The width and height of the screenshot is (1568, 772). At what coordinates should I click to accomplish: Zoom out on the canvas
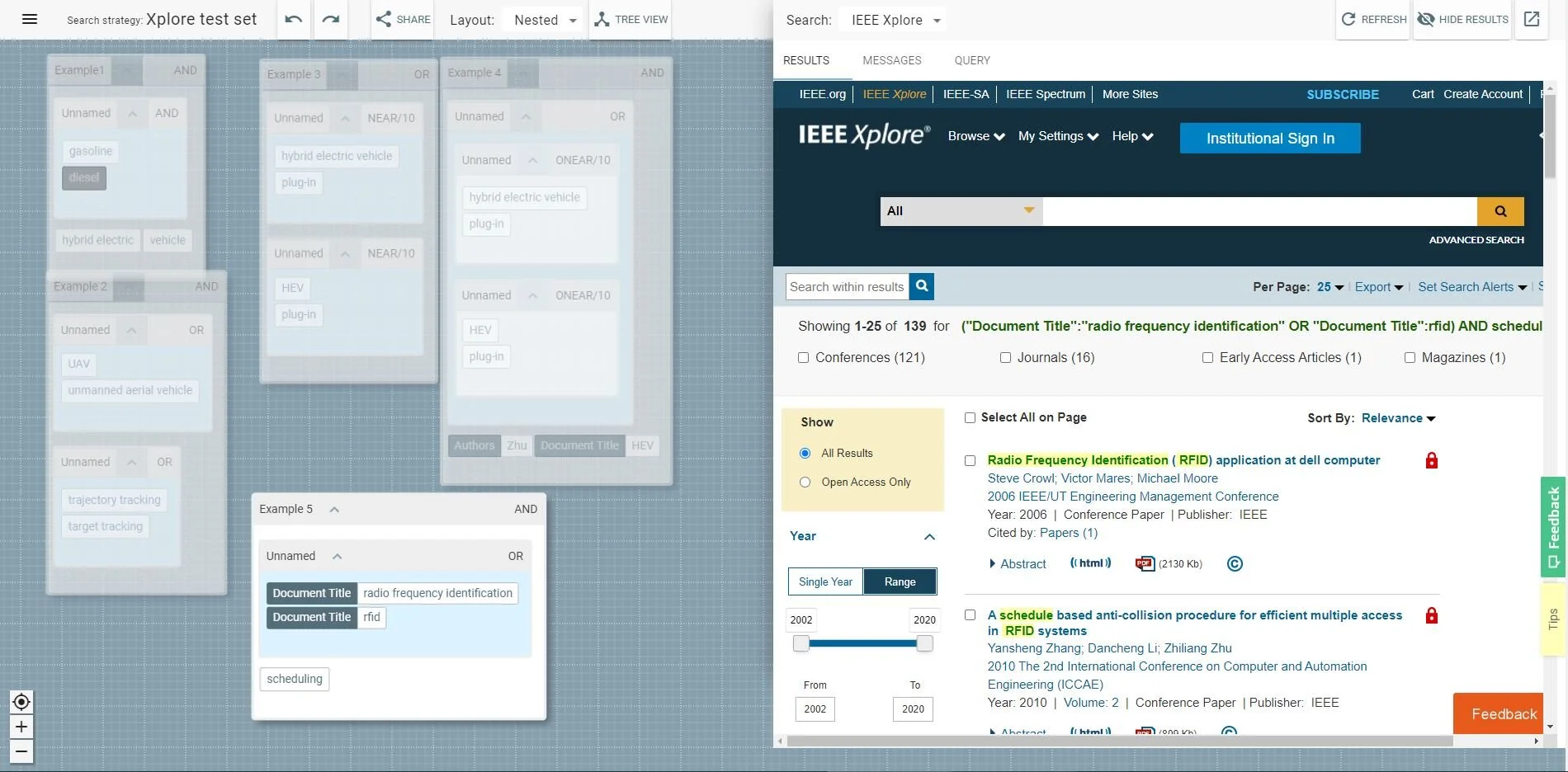pos(21,751)
